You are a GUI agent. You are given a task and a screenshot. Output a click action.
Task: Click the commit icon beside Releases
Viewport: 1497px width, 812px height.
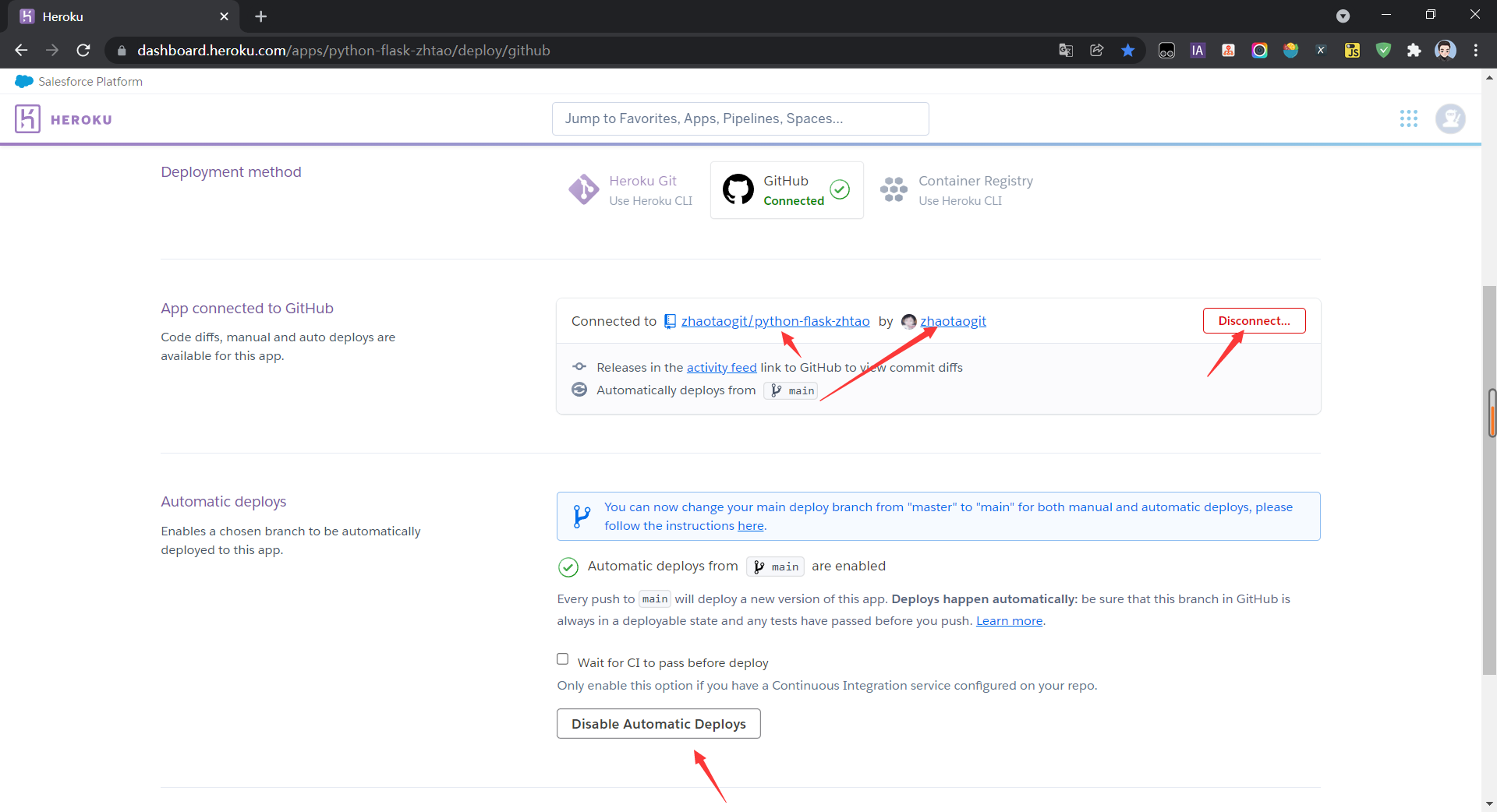(579, 367)
